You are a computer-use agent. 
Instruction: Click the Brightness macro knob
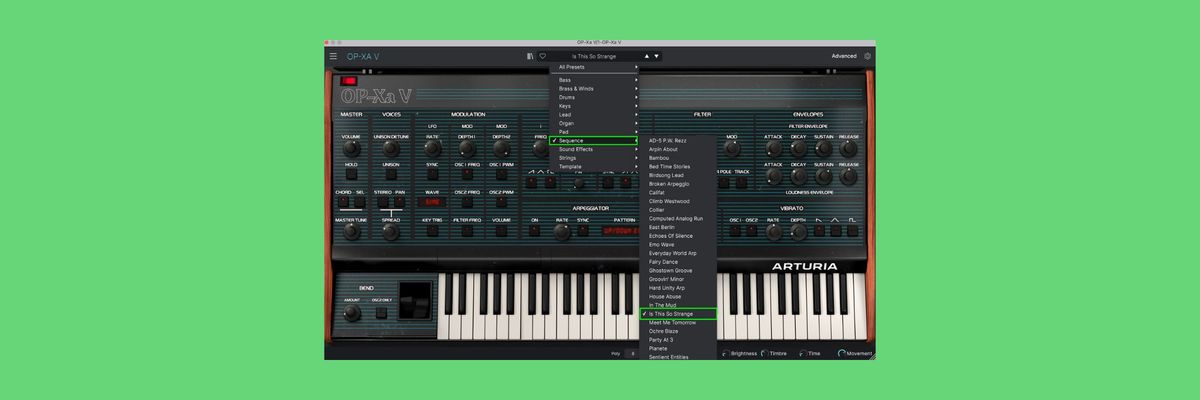click(725, 353)
